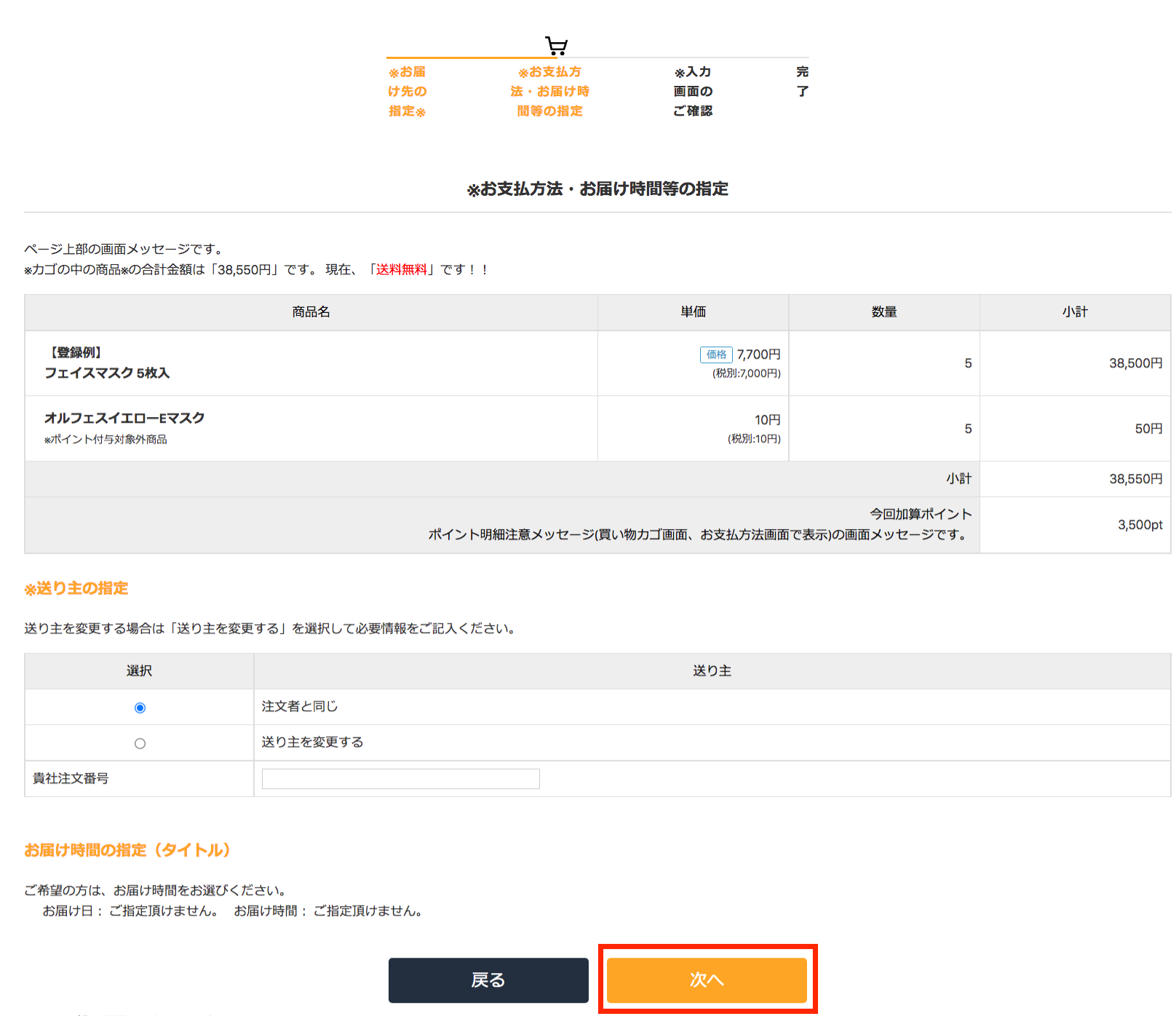
Task: Click the お届け時間の指定（タイトル） heading
Action: (x=127, y=850)
